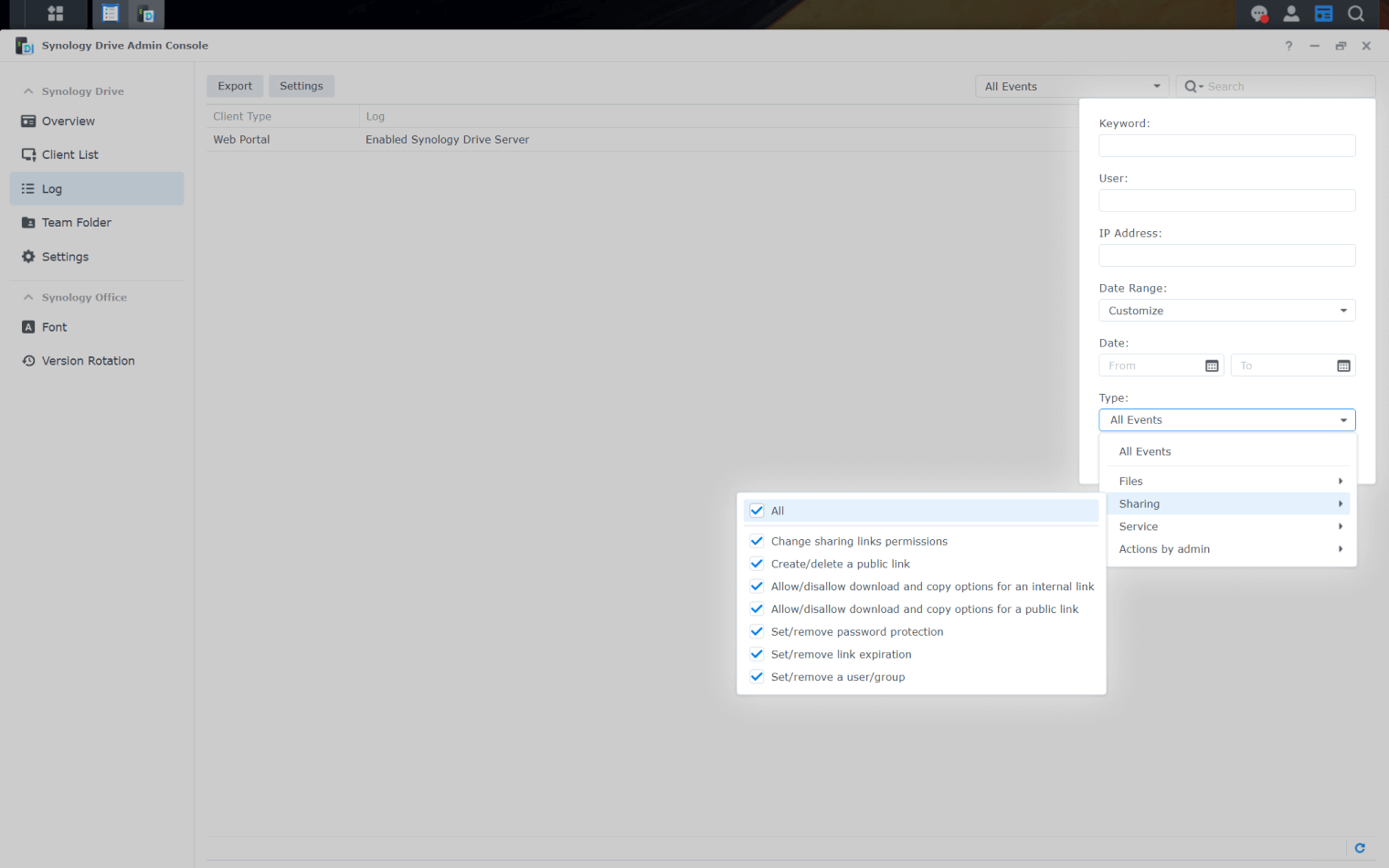Expand the Date Range Customize dropdown
This screenshot has height=868, width=1389.
tap(1226, 310)
